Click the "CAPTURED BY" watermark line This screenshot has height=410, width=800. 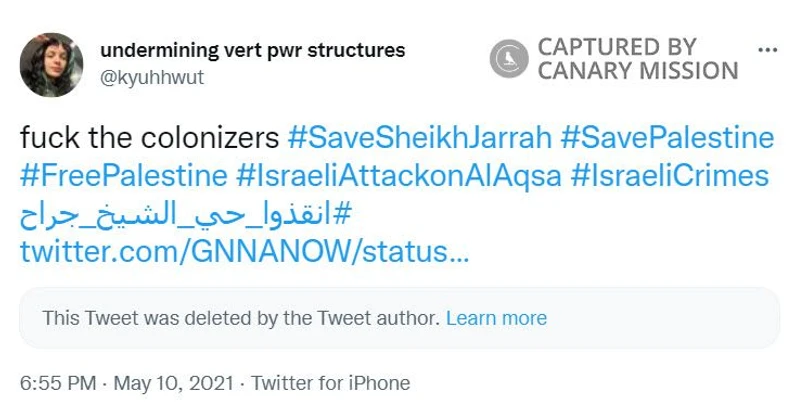[x=616, y=47]
